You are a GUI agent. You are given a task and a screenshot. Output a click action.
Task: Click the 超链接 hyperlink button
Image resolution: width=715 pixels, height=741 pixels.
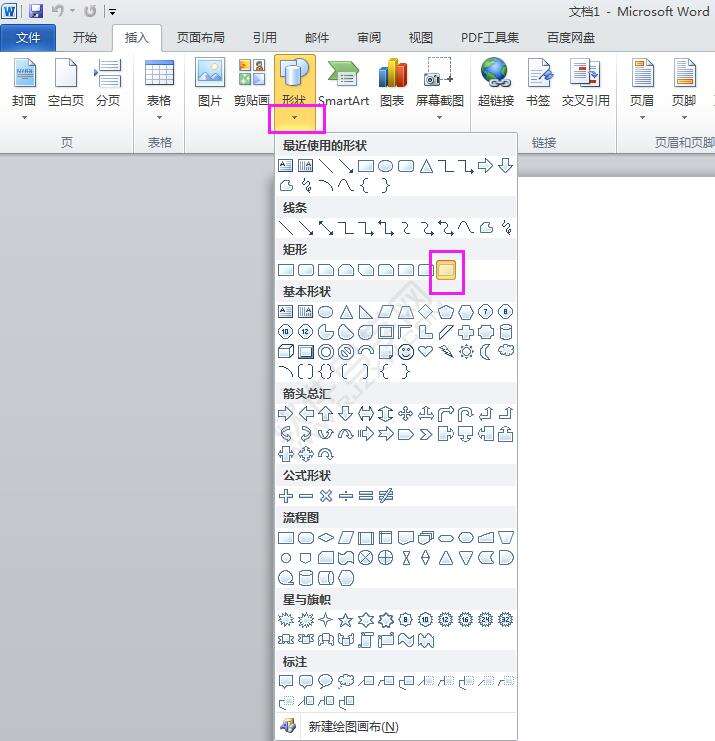point(496,83)
